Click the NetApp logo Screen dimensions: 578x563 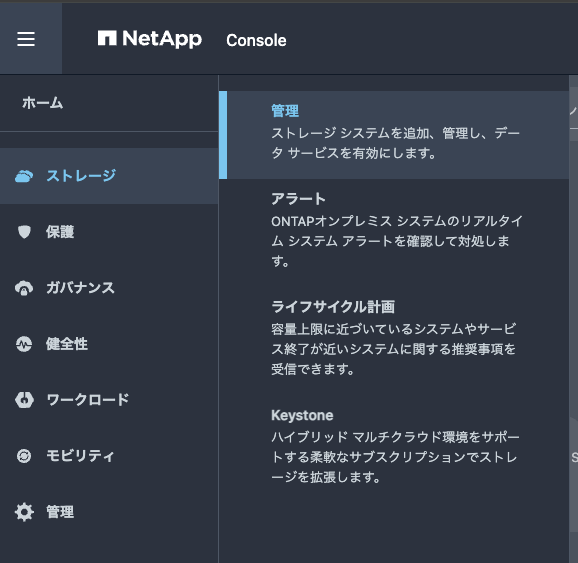[150, 39]
